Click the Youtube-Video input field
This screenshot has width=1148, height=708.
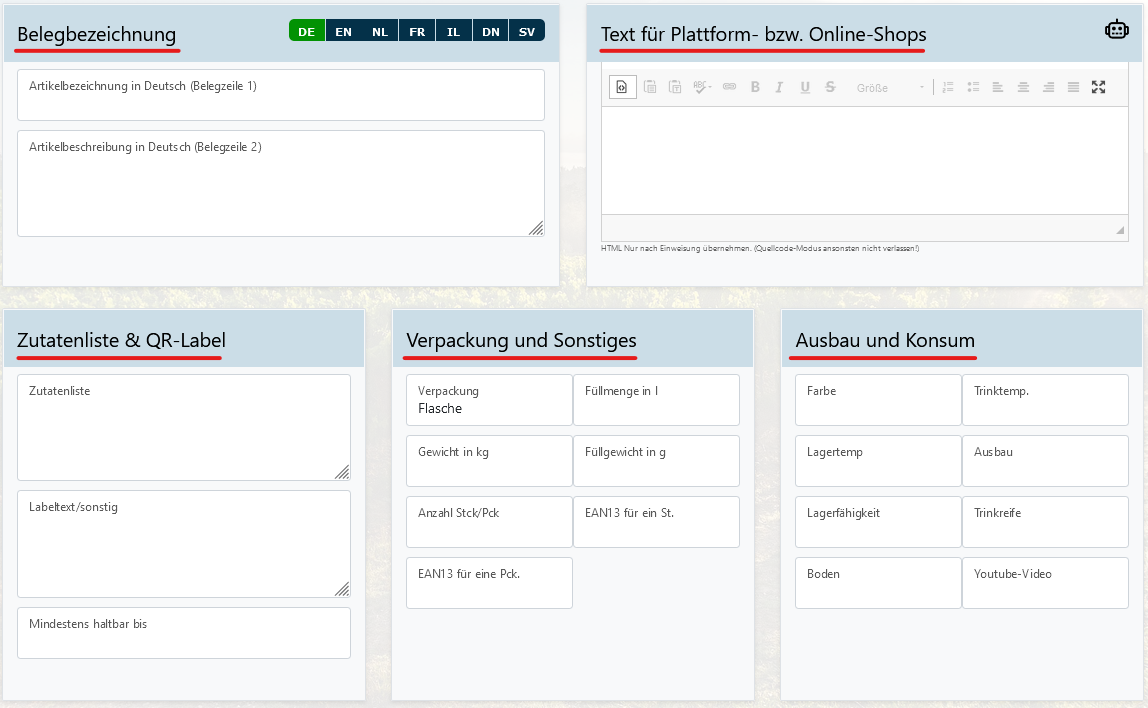click(1045, 583)
